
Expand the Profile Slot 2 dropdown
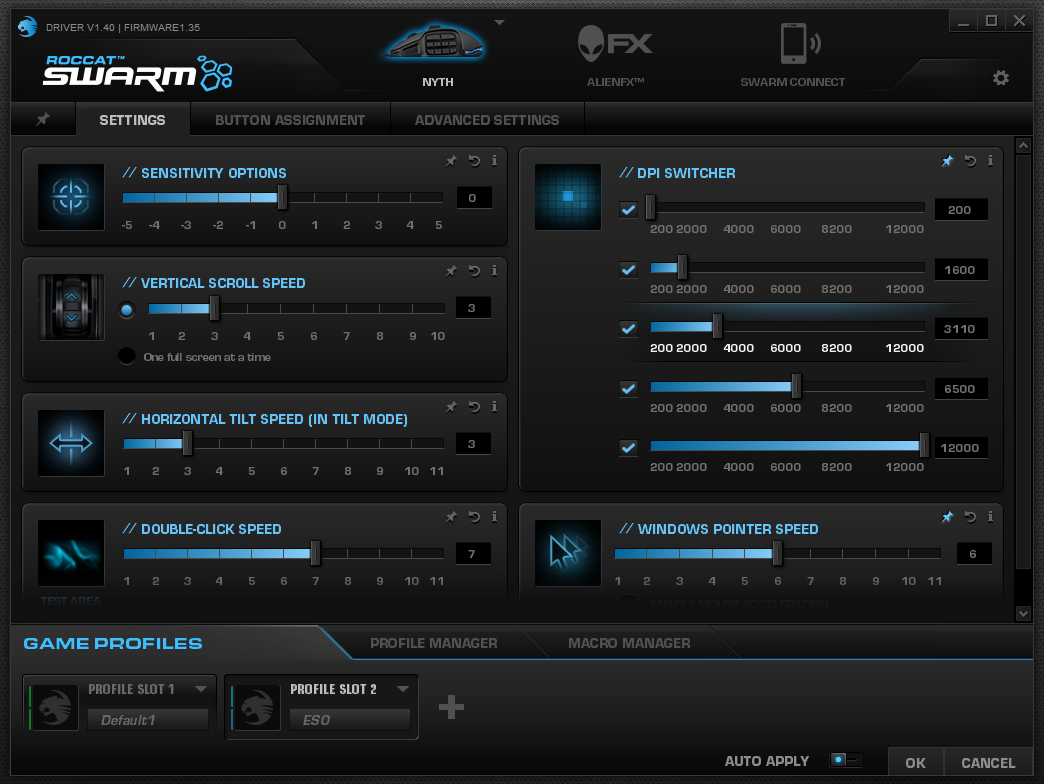click(x=403, y=689)
